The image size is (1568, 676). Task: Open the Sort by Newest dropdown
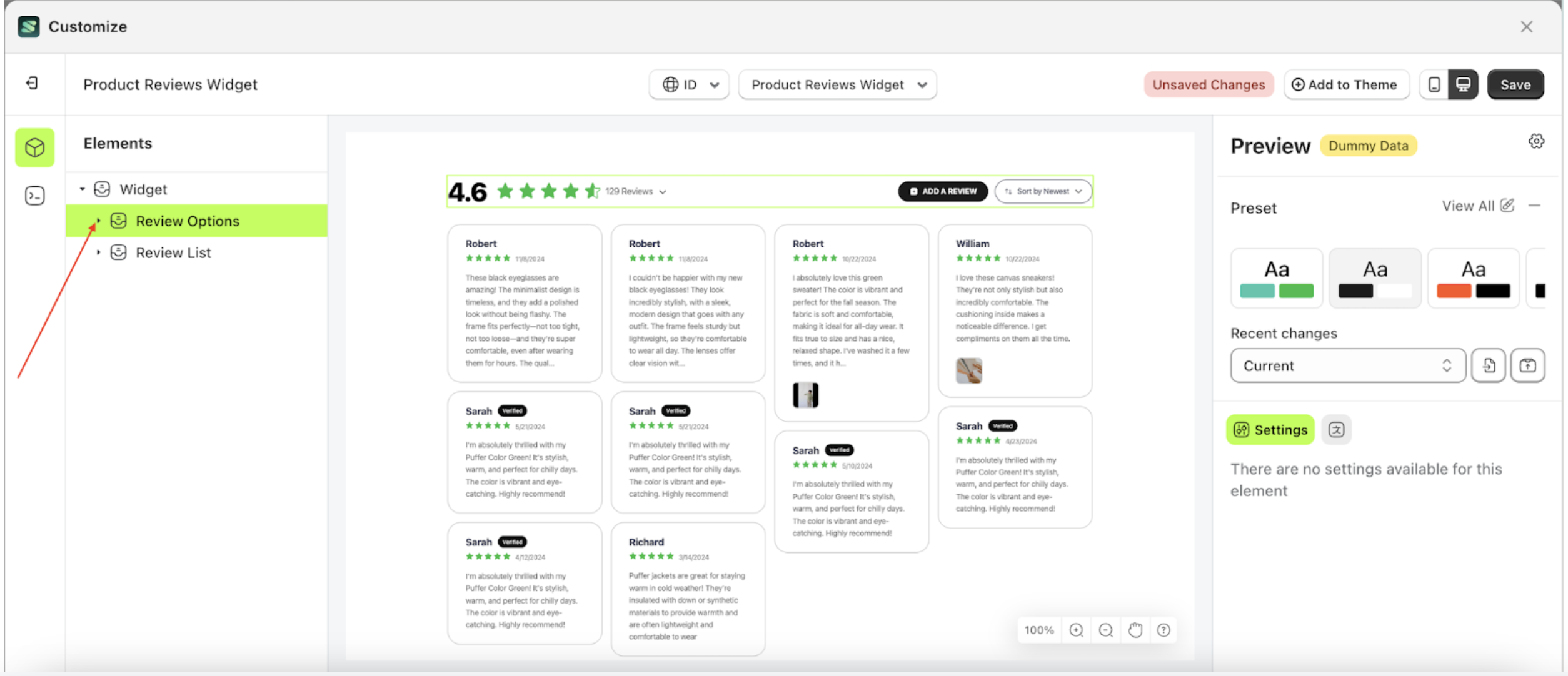[1042, 191]
